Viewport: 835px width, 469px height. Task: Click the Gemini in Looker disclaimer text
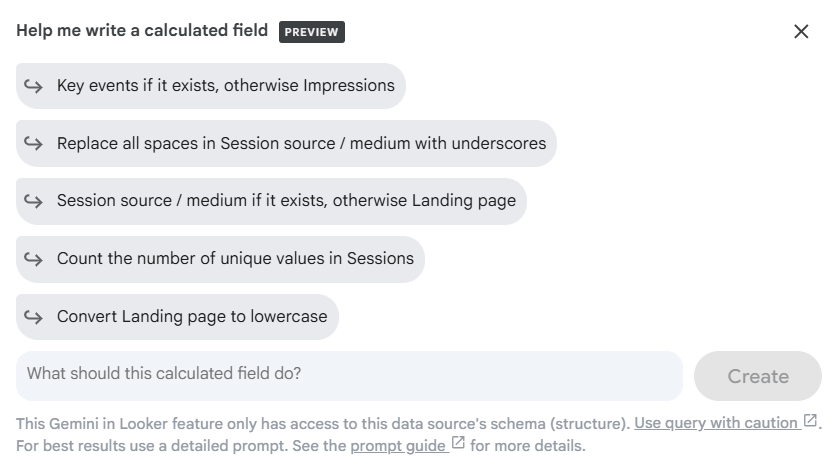click(x=323, y=424)
